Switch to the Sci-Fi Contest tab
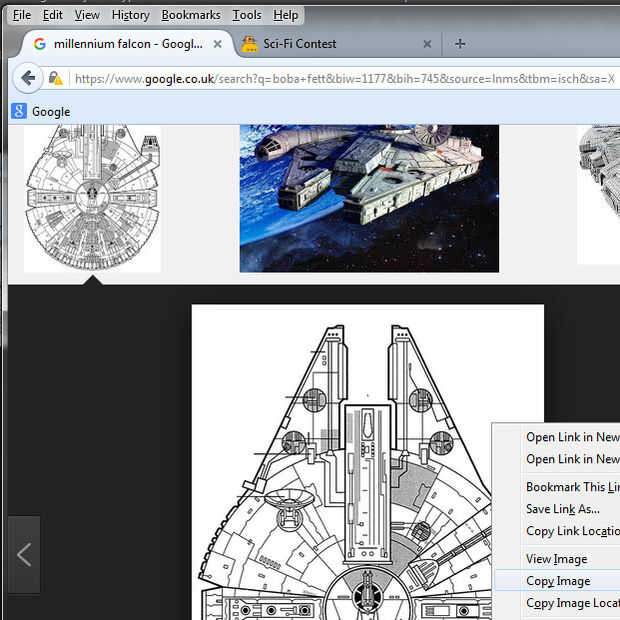Image resolution: width=620 pixels, height=620 pixels. (338, 43)
